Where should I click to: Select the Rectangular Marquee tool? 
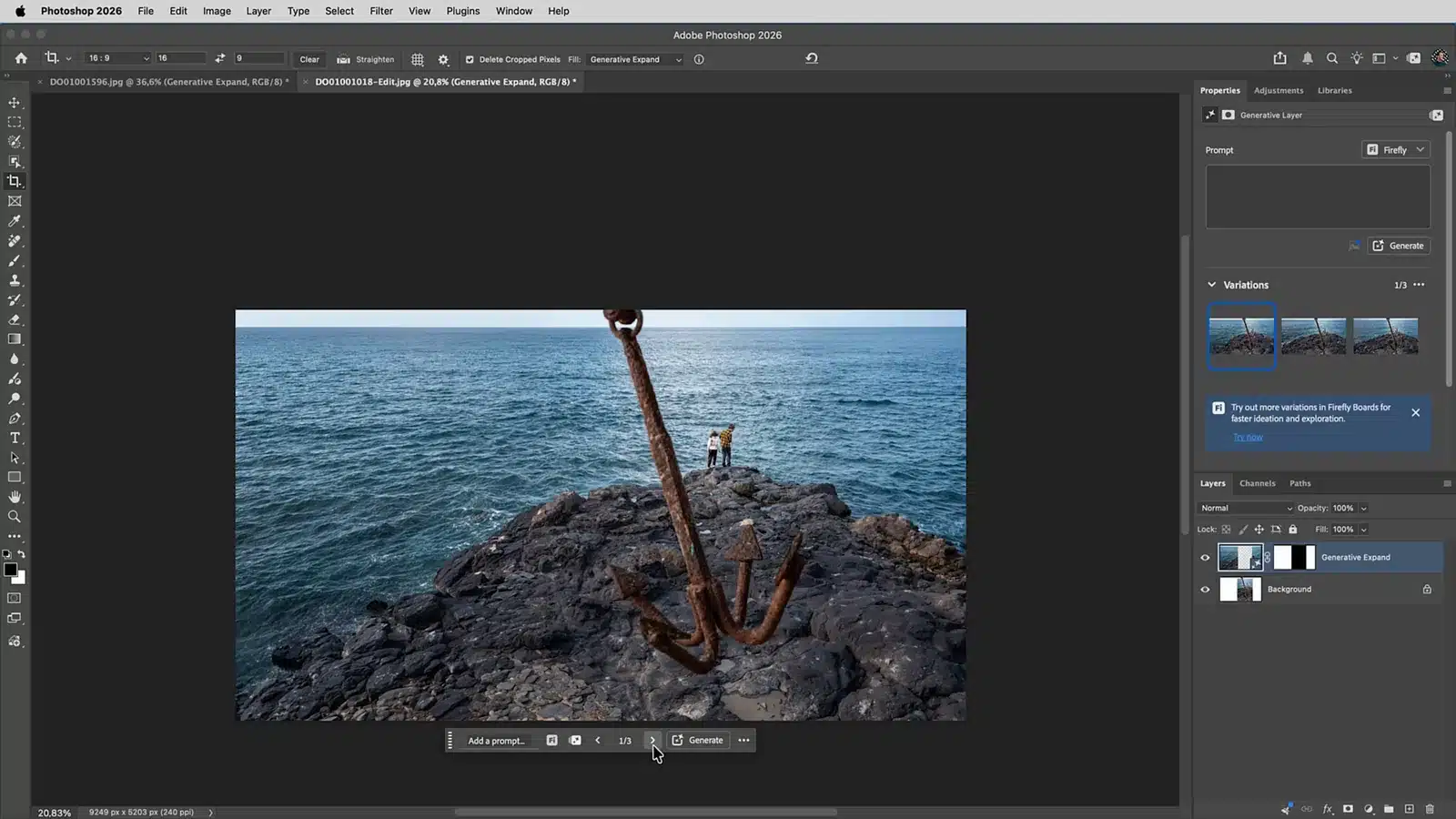point(15,122)
